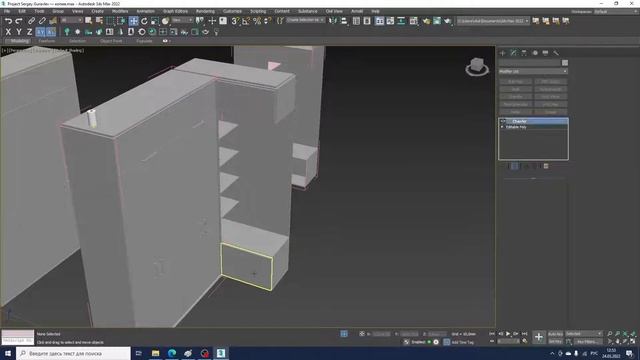Switch to the Modeling ribbon tab
Image resolution: width=640 pixels, height=360 pixels.
coord(19,41)
